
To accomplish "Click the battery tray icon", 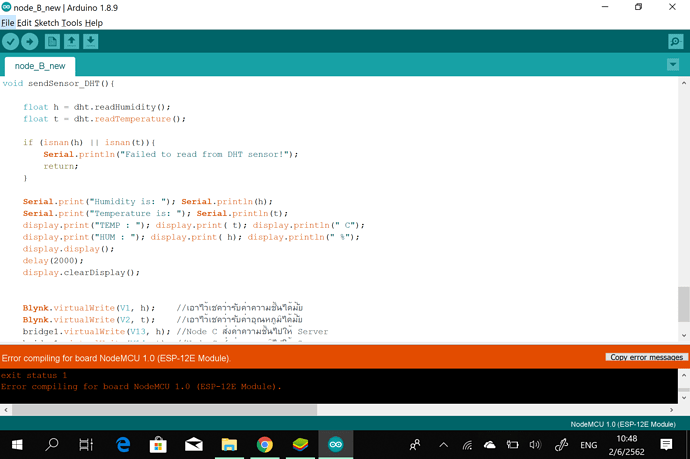I will pos(512,445).
